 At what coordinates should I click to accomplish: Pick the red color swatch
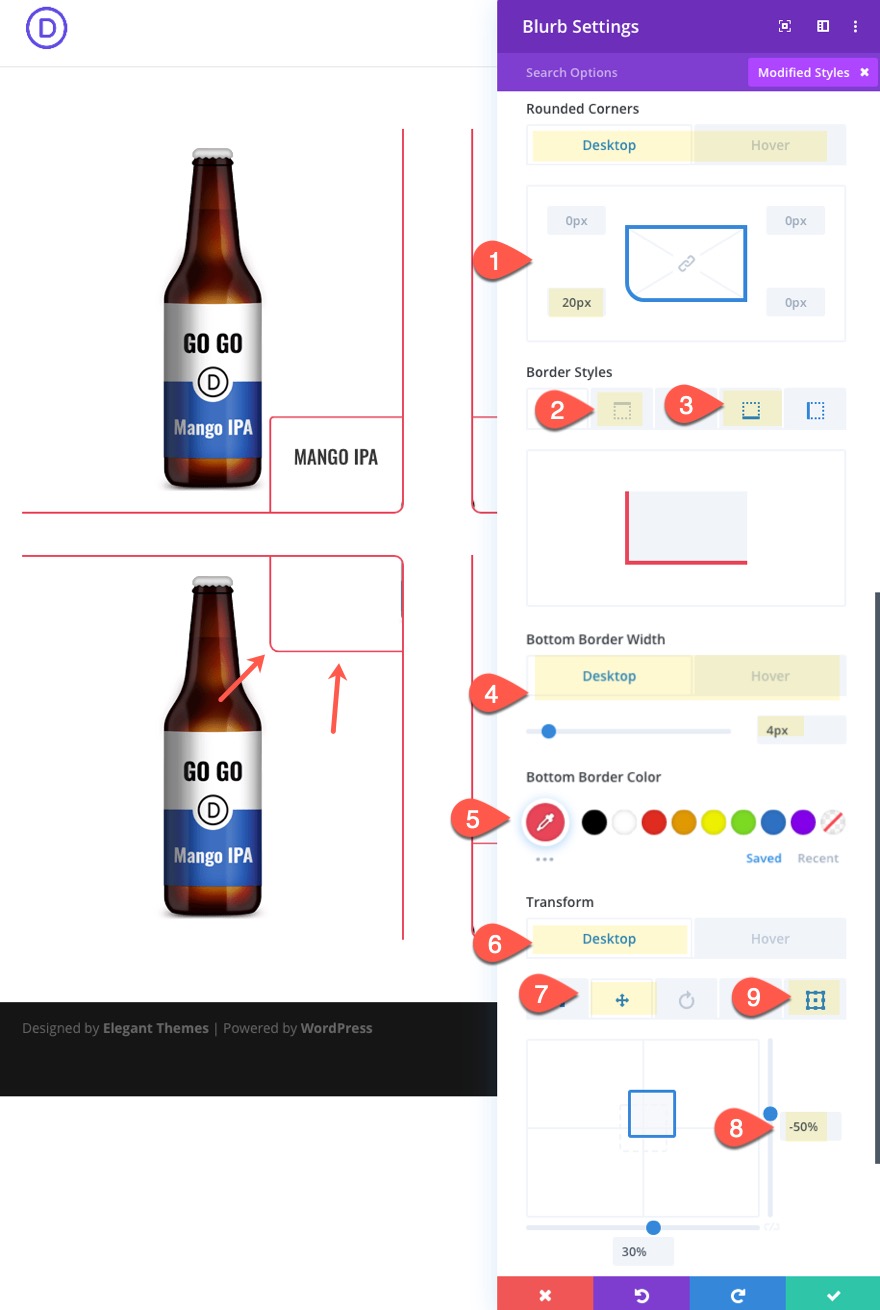pyautogui.click(x=654, y=823)
